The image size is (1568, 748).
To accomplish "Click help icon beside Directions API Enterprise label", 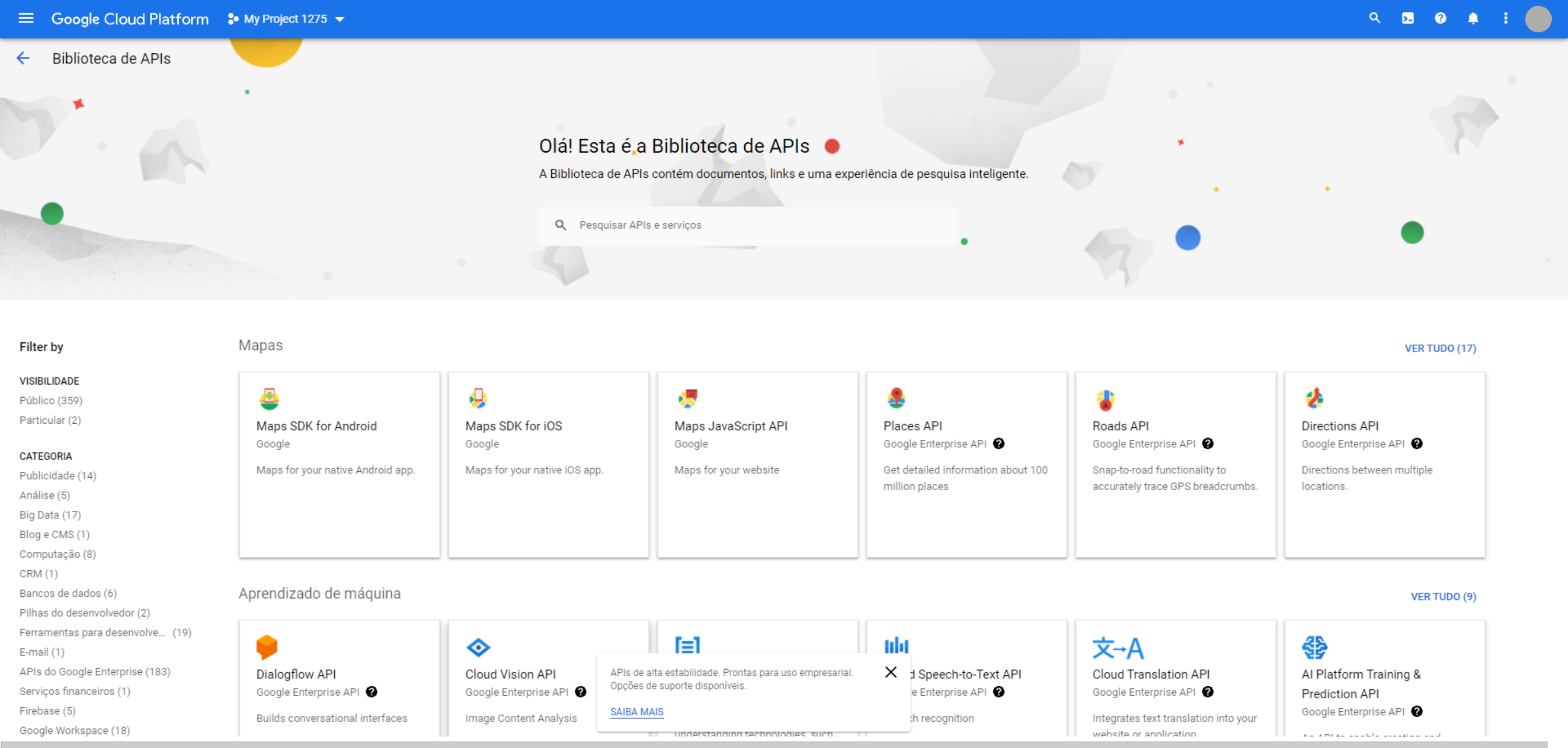I will (1417, 444).
